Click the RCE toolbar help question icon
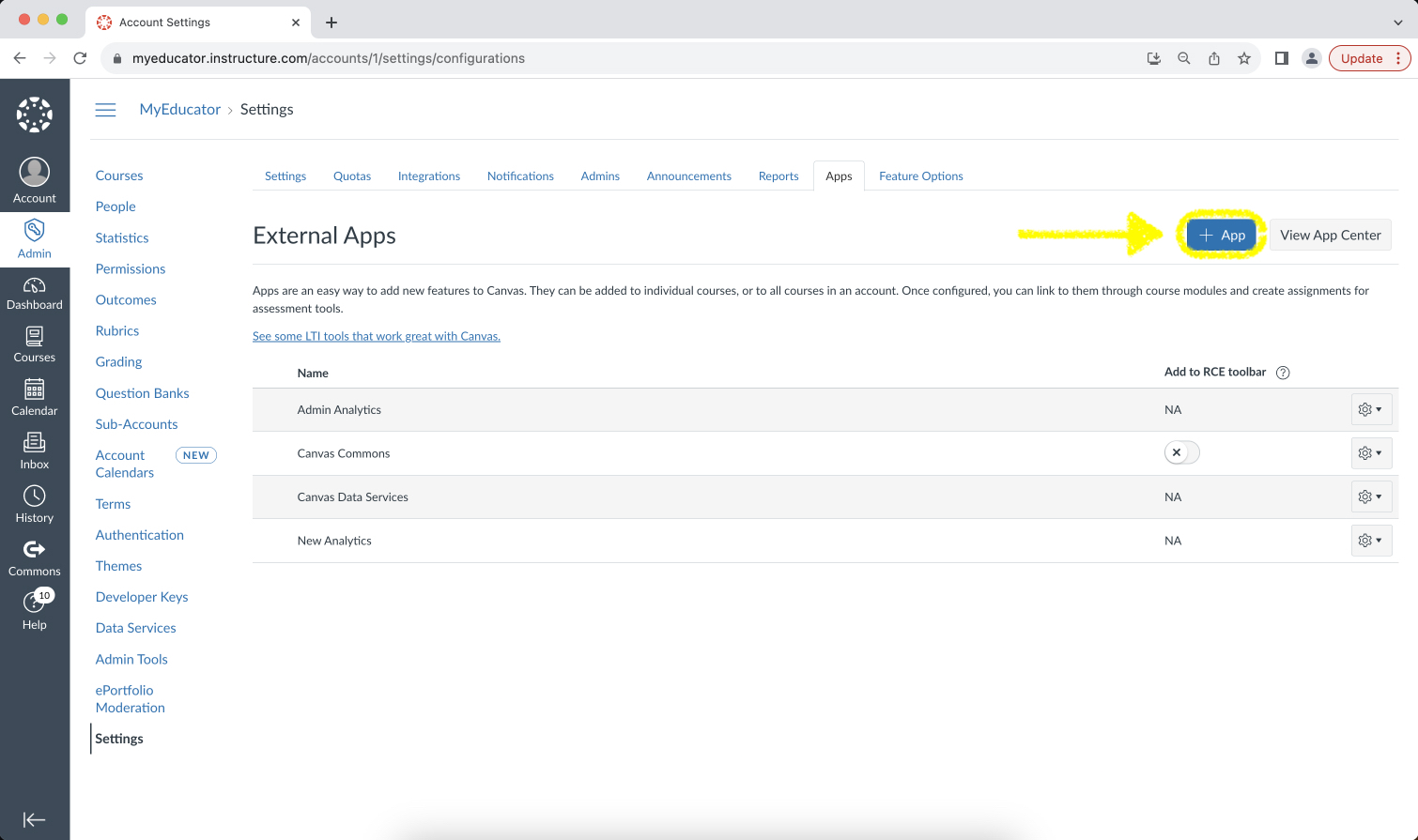The height and width of the screenshot is (840, 1418). [1283, 373]
